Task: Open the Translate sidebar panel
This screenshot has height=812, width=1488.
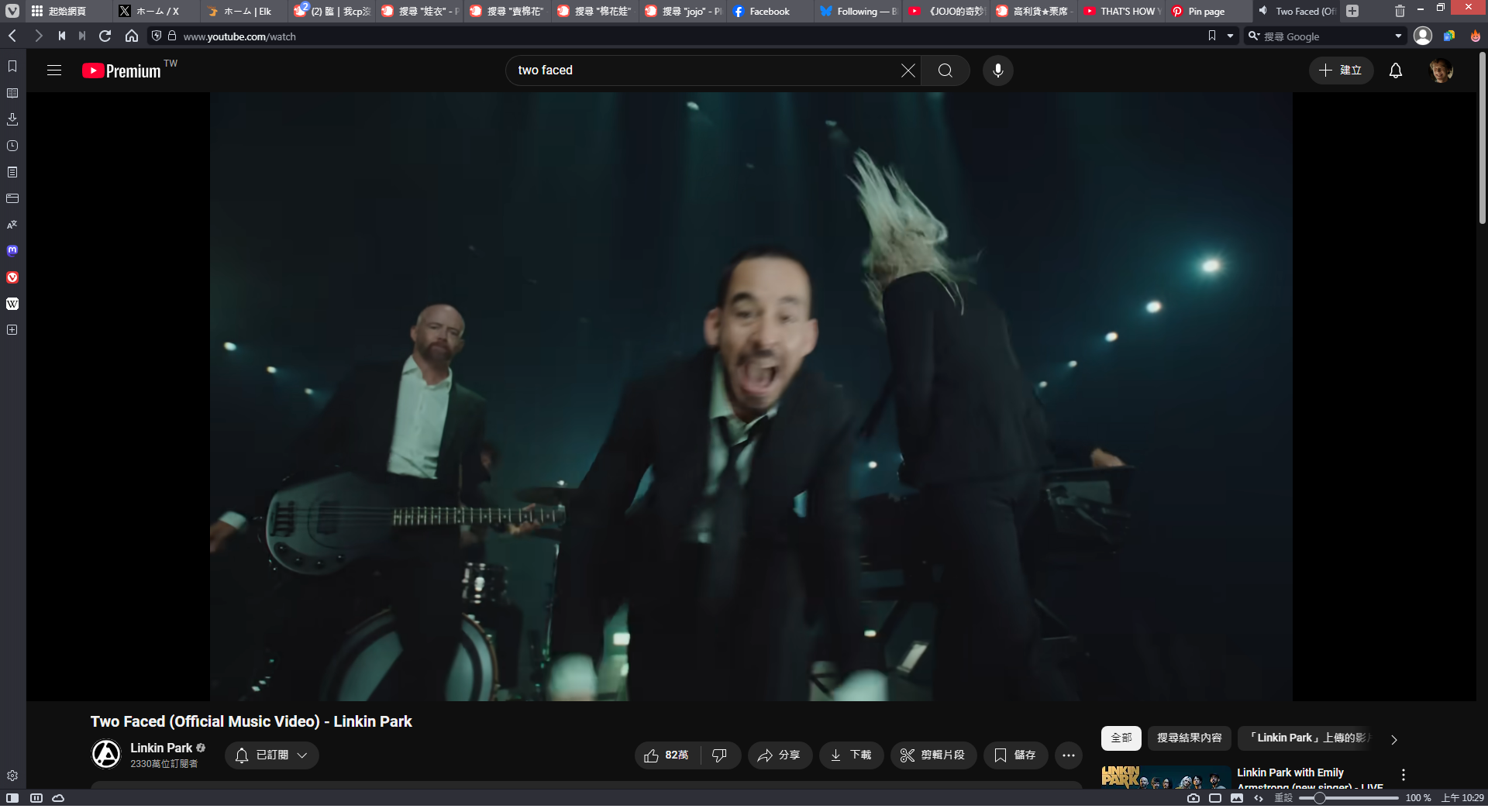Action: point(12,225)
